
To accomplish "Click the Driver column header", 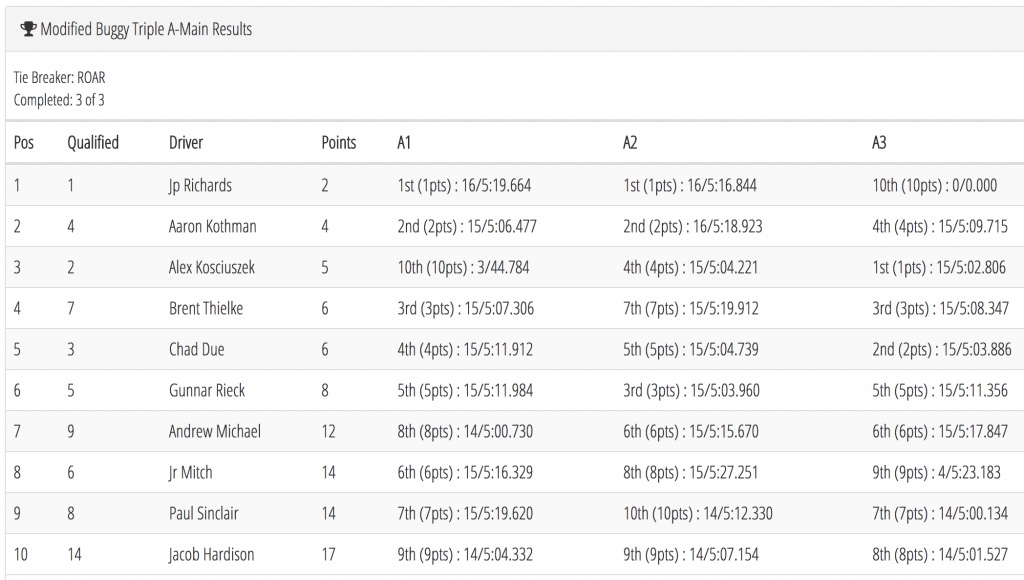I will (186, 142).
